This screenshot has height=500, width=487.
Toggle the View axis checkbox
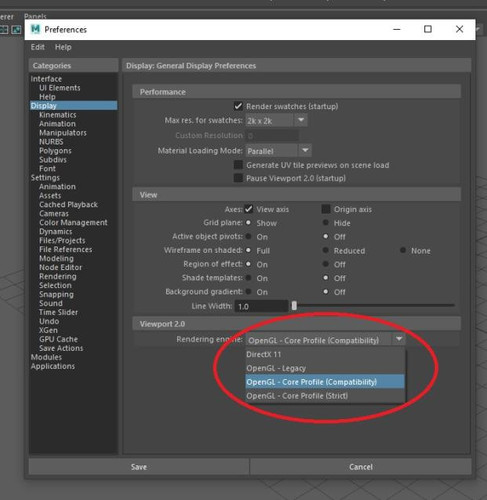tap(249, 209)
